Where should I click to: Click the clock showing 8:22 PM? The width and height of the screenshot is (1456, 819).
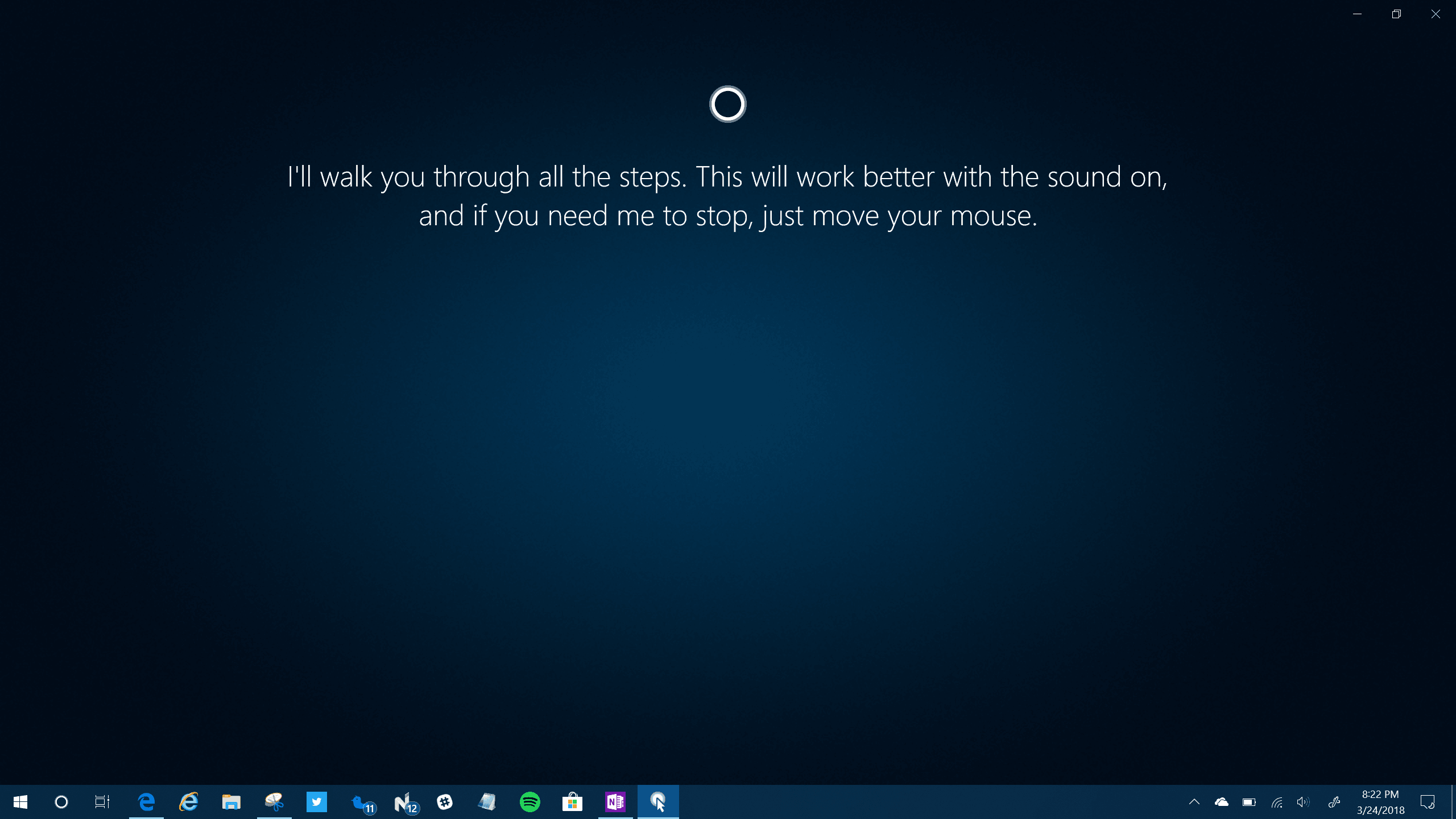[x=1380, y=802]
